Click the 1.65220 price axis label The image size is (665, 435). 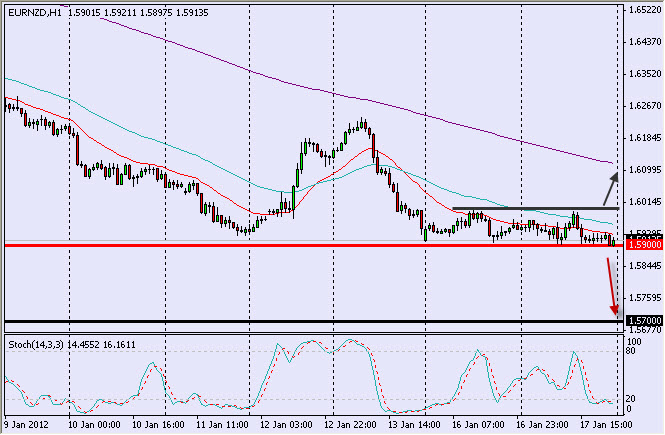(643, 10)
